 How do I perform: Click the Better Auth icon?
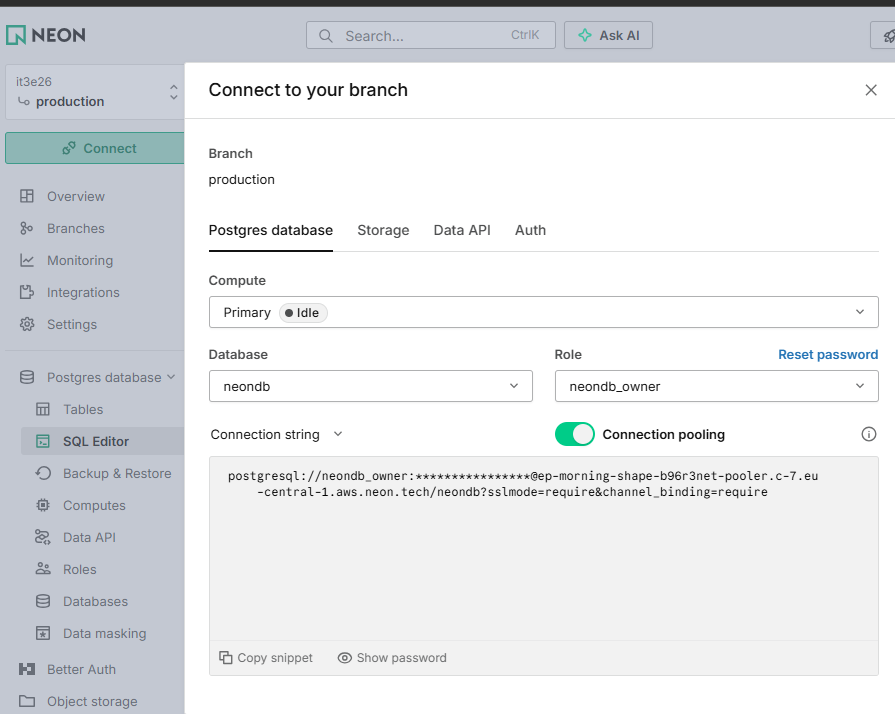27,669
